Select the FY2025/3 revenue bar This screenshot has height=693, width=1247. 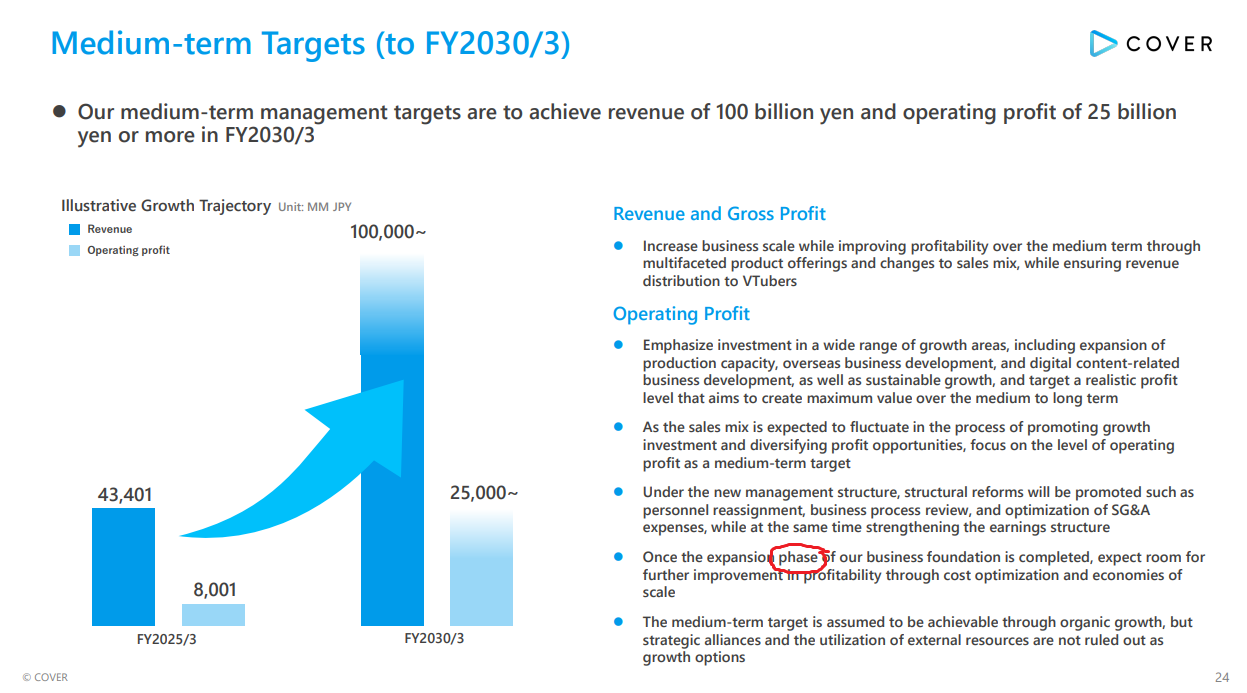[x=124, y=567]
